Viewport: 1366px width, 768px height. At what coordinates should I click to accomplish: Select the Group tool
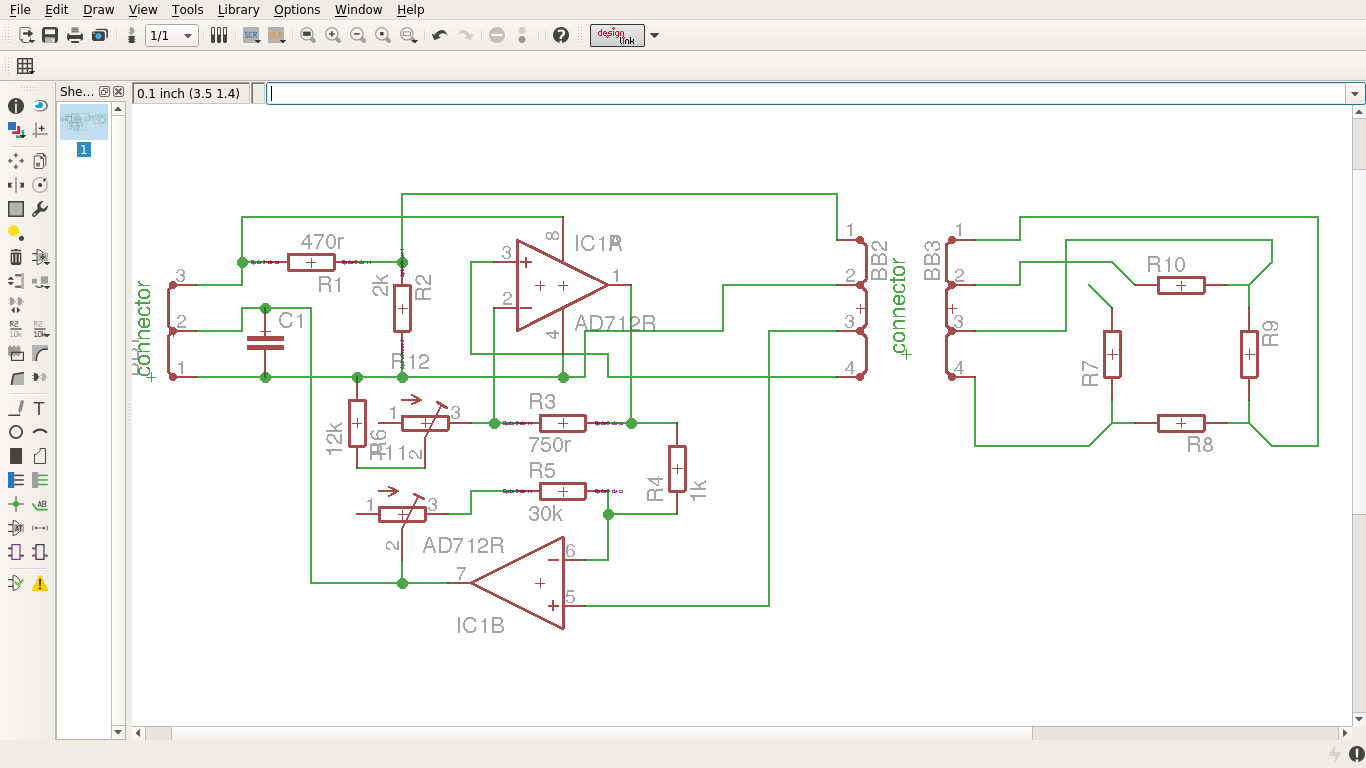pyautogui.click(x=16, y=209)
